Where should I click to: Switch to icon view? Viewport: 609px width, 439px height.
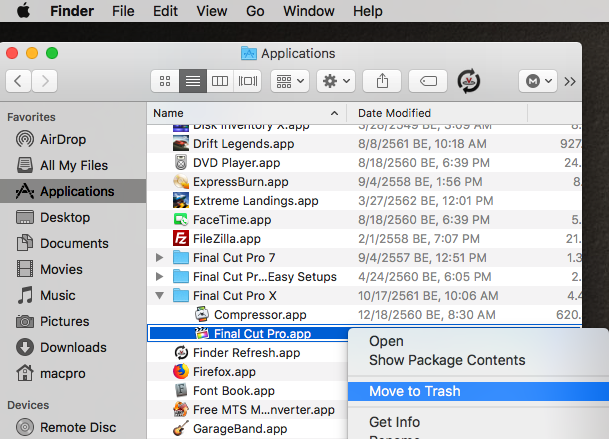point(165,81)
